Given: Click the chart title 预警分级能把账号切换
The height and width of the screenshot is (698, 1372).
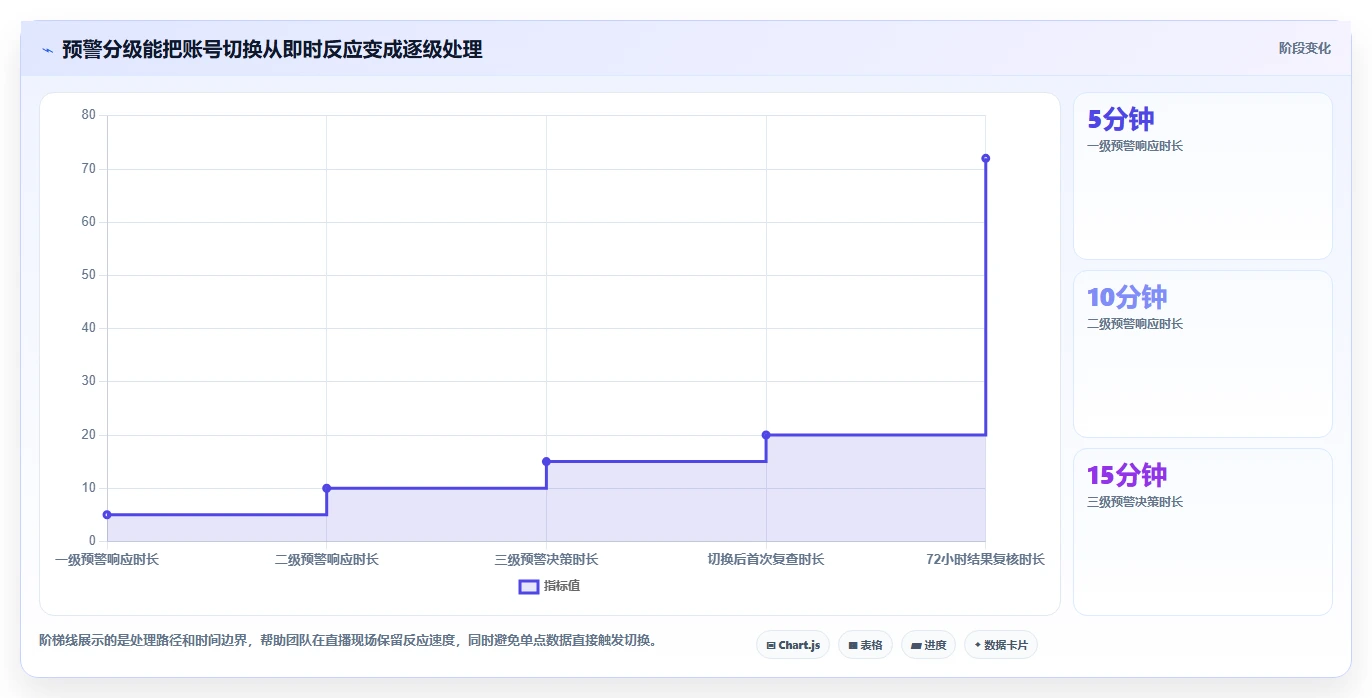Looking at the screenshot, I should [x=272, y=50].
